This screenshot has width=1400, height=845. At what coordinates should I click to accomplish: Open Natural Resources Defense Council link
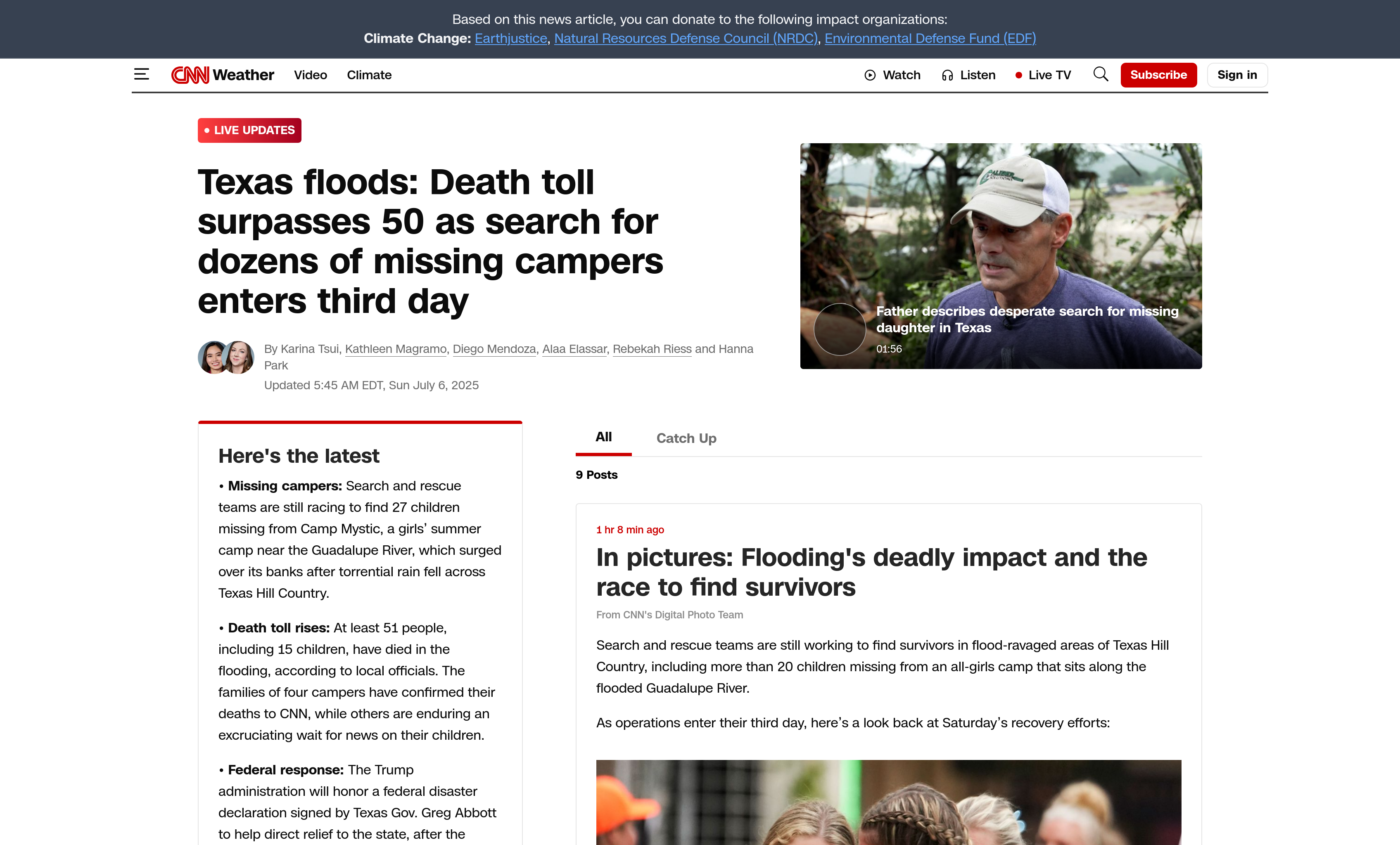(x=686, y=38)
